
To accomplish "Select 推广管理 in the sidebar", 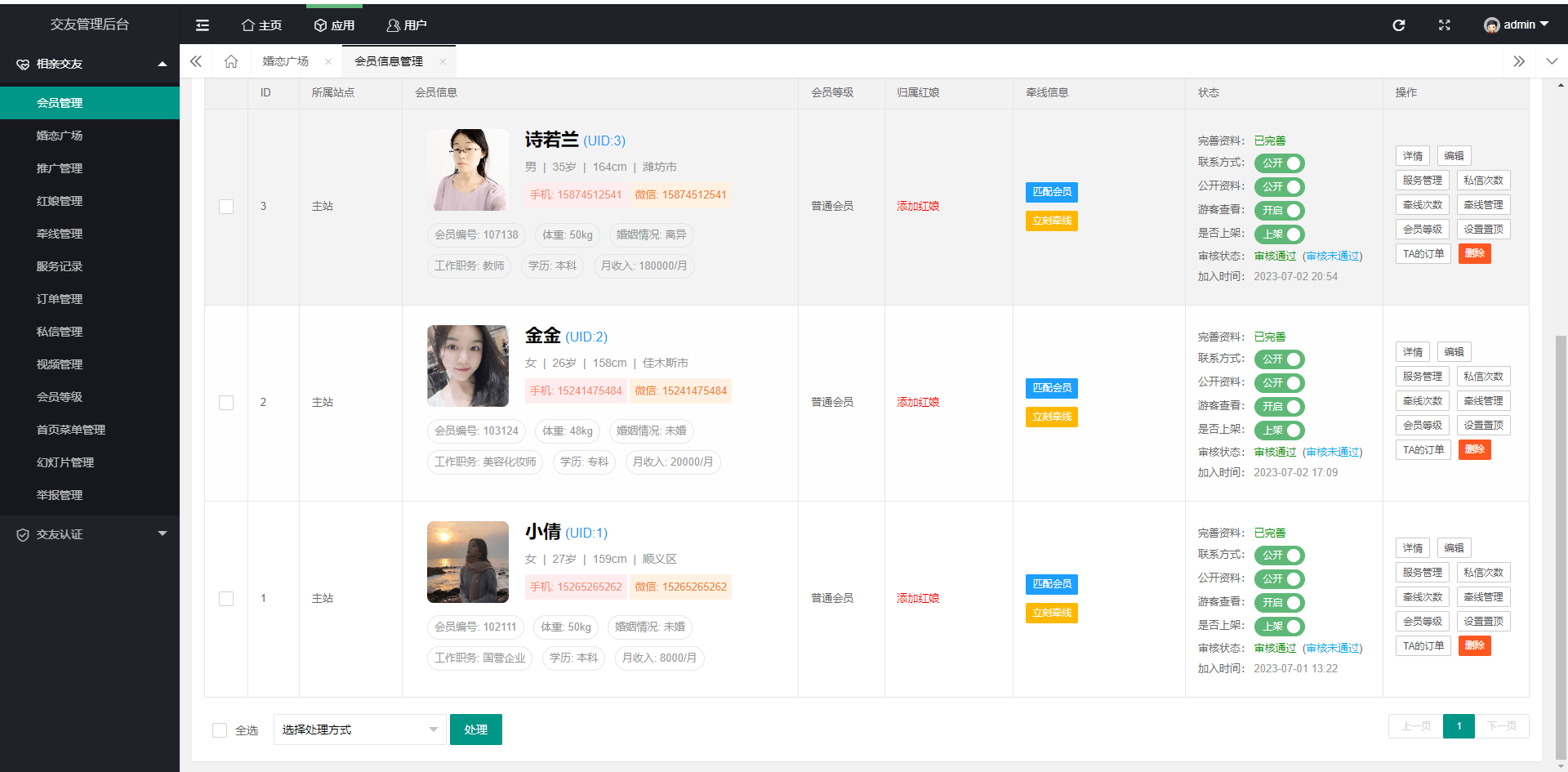I will 90,168.
